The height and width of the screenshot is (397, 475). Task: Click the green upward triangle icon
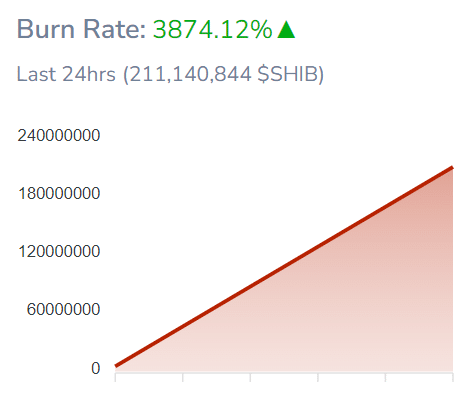coord(286,29)
